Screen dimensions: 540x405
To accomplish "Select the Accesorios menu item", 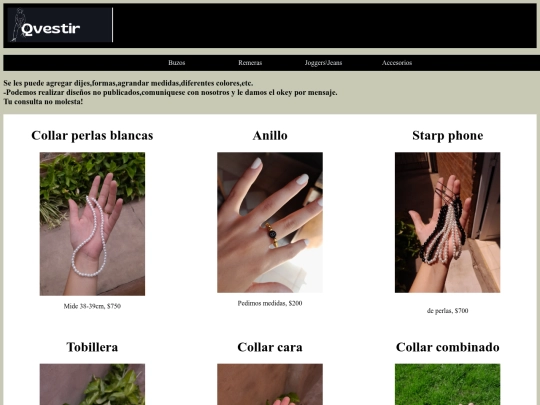I will coord(397,63).
